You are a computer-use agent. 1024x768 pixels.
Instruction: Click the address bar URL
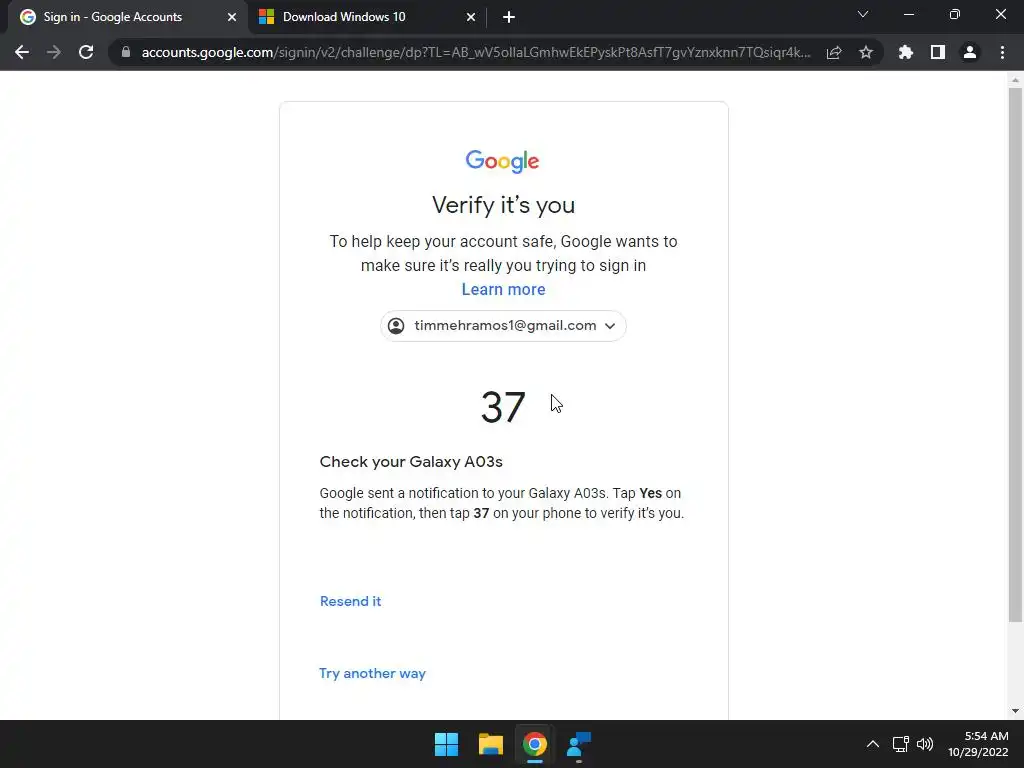coord(476,52)
